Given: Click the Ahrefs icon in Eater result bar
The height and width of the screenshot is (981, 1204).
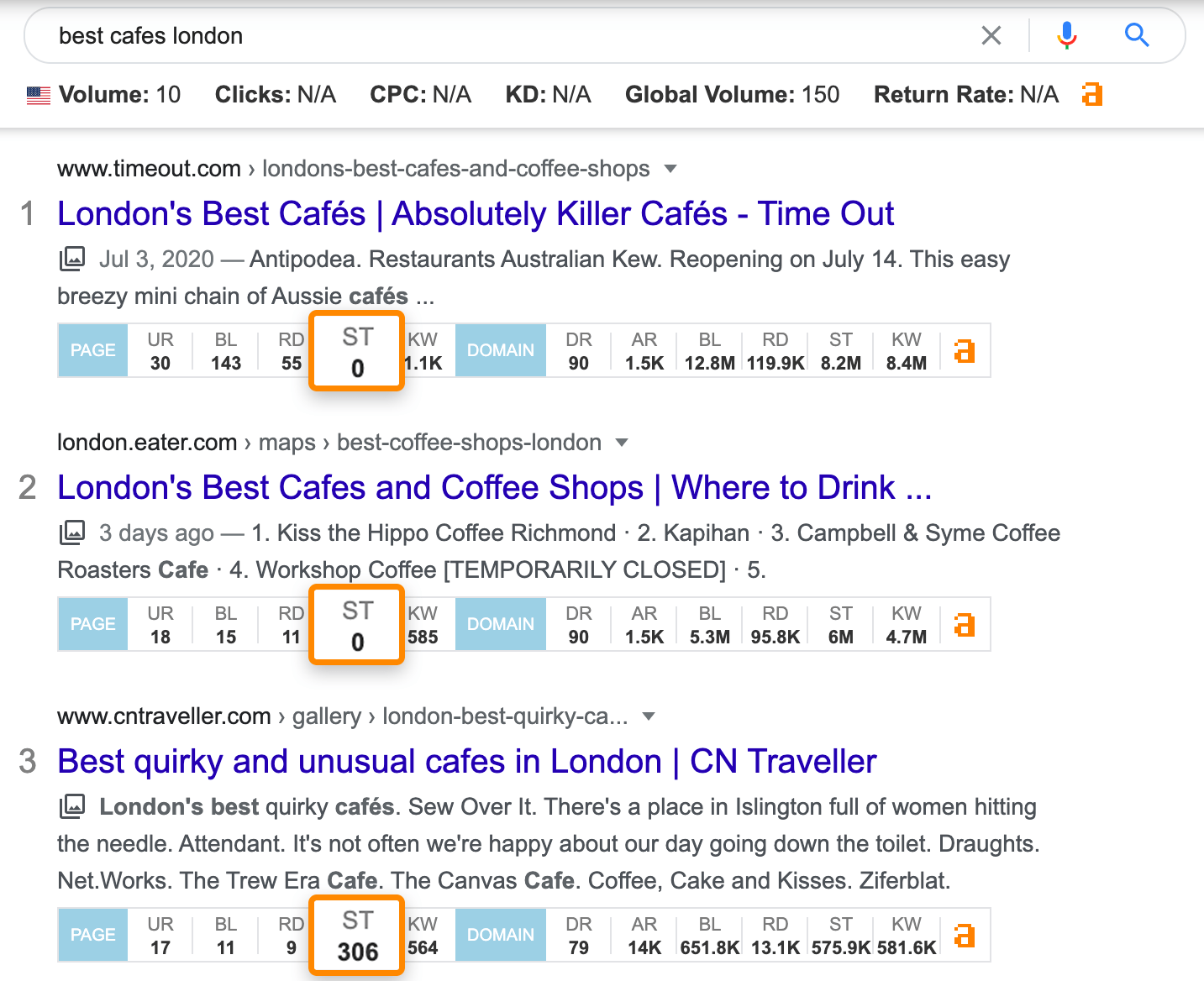Looking at the screenshot, I should (x=965, y=624).
